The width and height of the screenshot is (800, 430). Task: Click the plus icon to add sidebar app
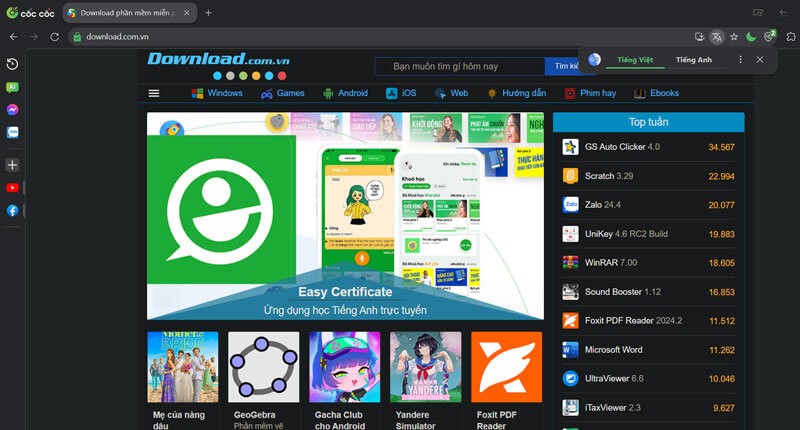13,164
